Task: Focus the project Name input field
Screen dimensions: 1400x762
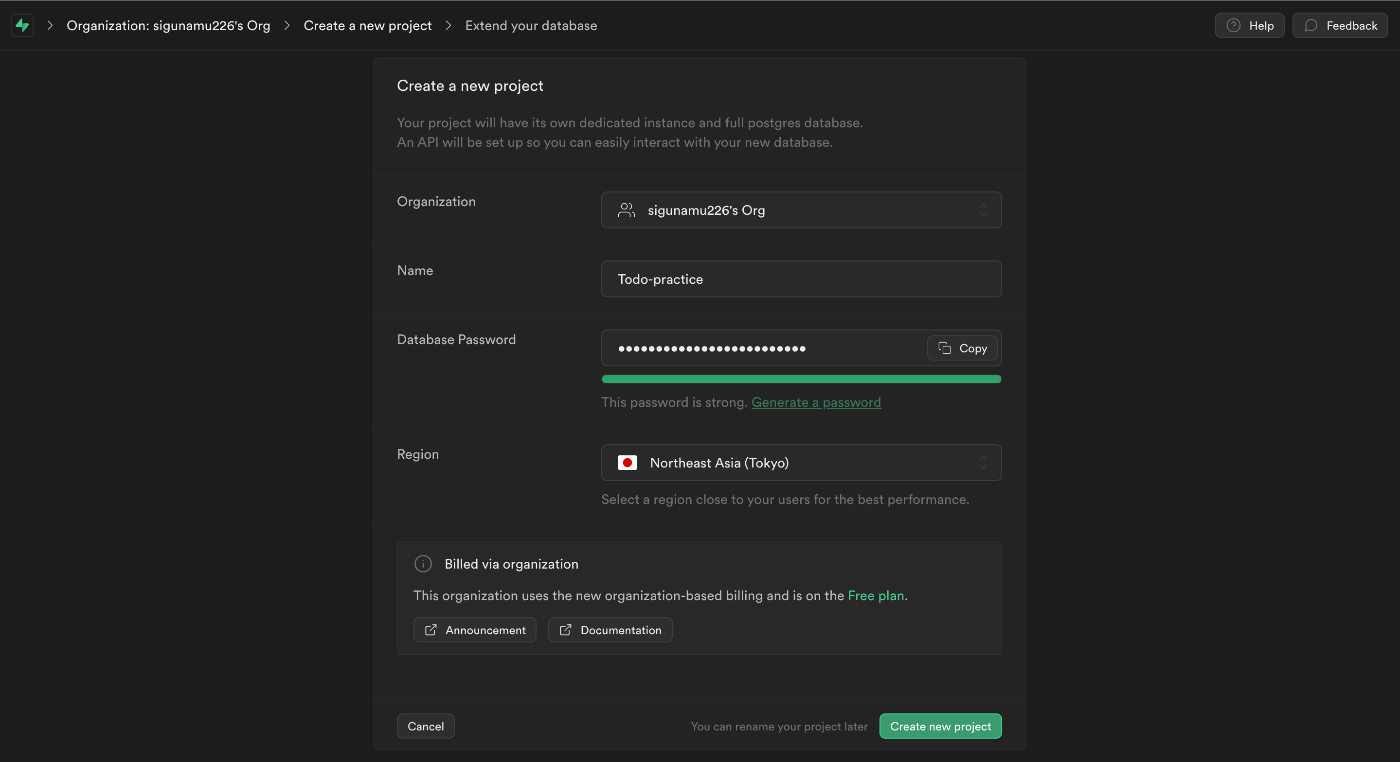Action: point(800,279)
